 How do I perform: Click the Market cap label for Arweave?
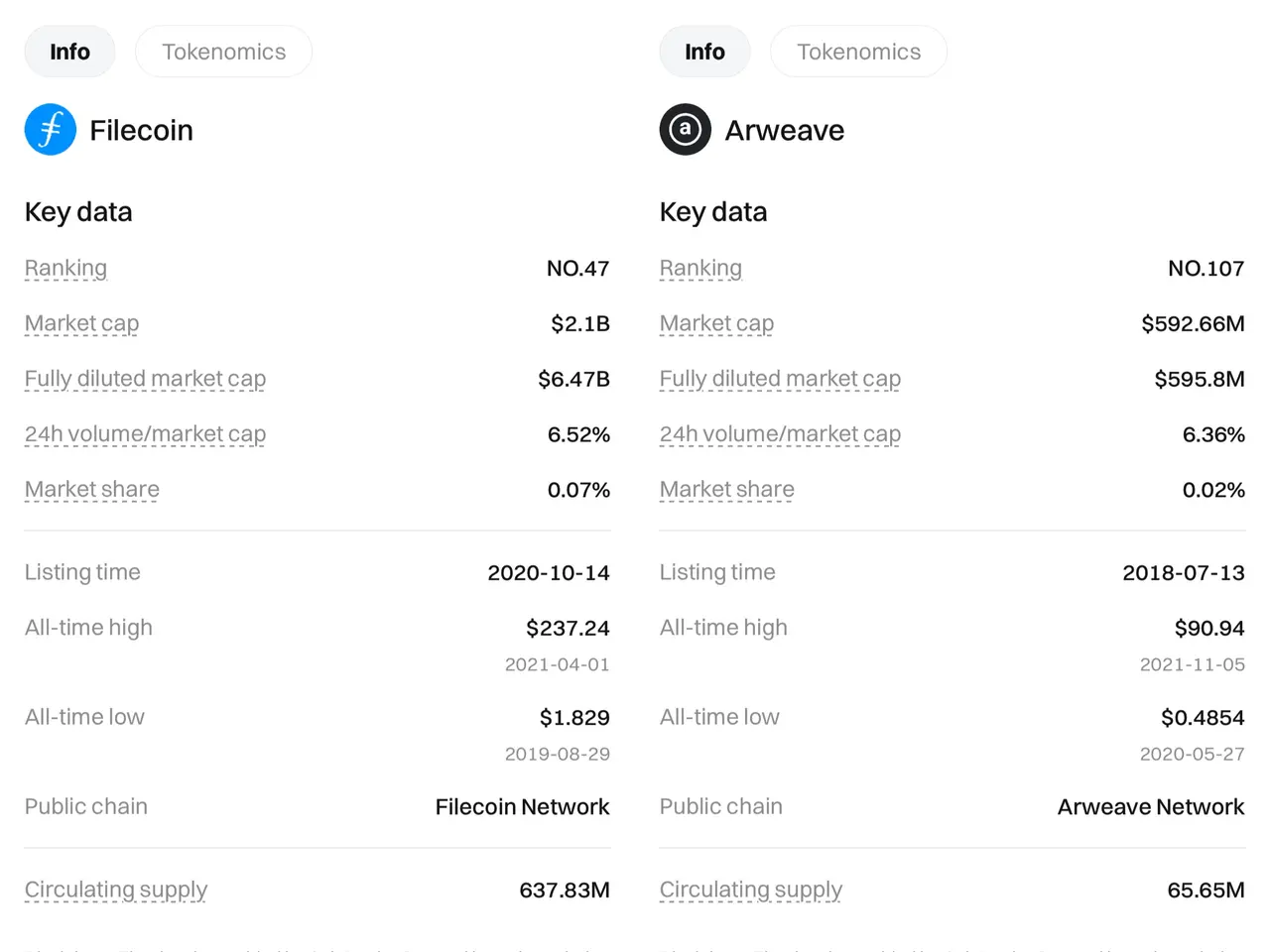click(x=716, y=323)
